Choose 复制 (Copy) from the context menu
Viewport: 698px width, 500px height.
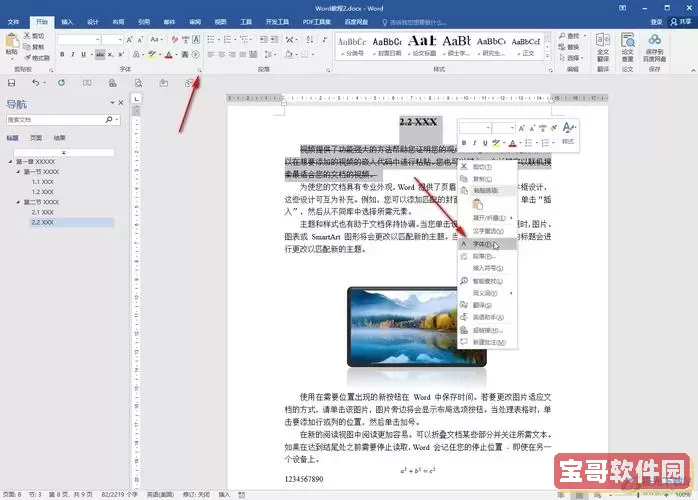[487, 179]
